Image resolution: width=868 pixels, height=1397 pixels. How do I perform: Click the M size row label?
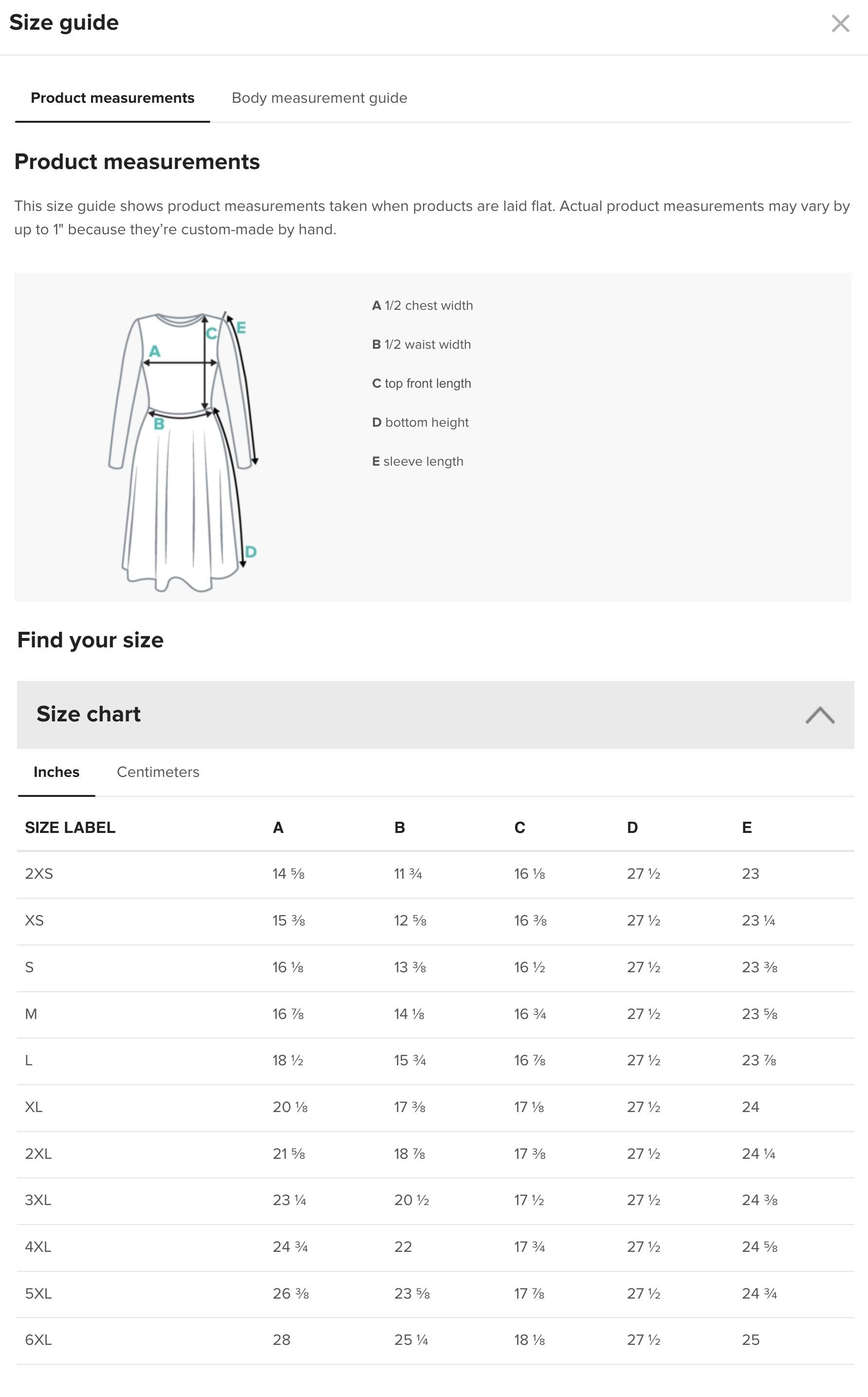point(31,1014)
